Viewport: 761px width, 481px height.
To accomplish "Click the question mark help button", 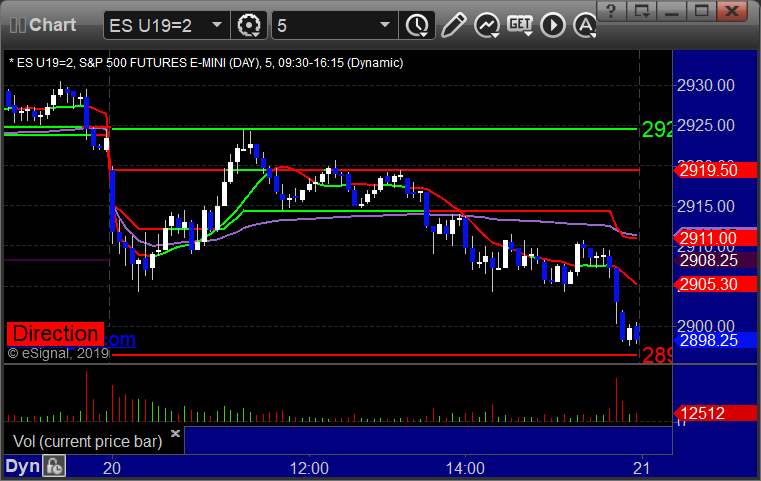I will 611,10.
